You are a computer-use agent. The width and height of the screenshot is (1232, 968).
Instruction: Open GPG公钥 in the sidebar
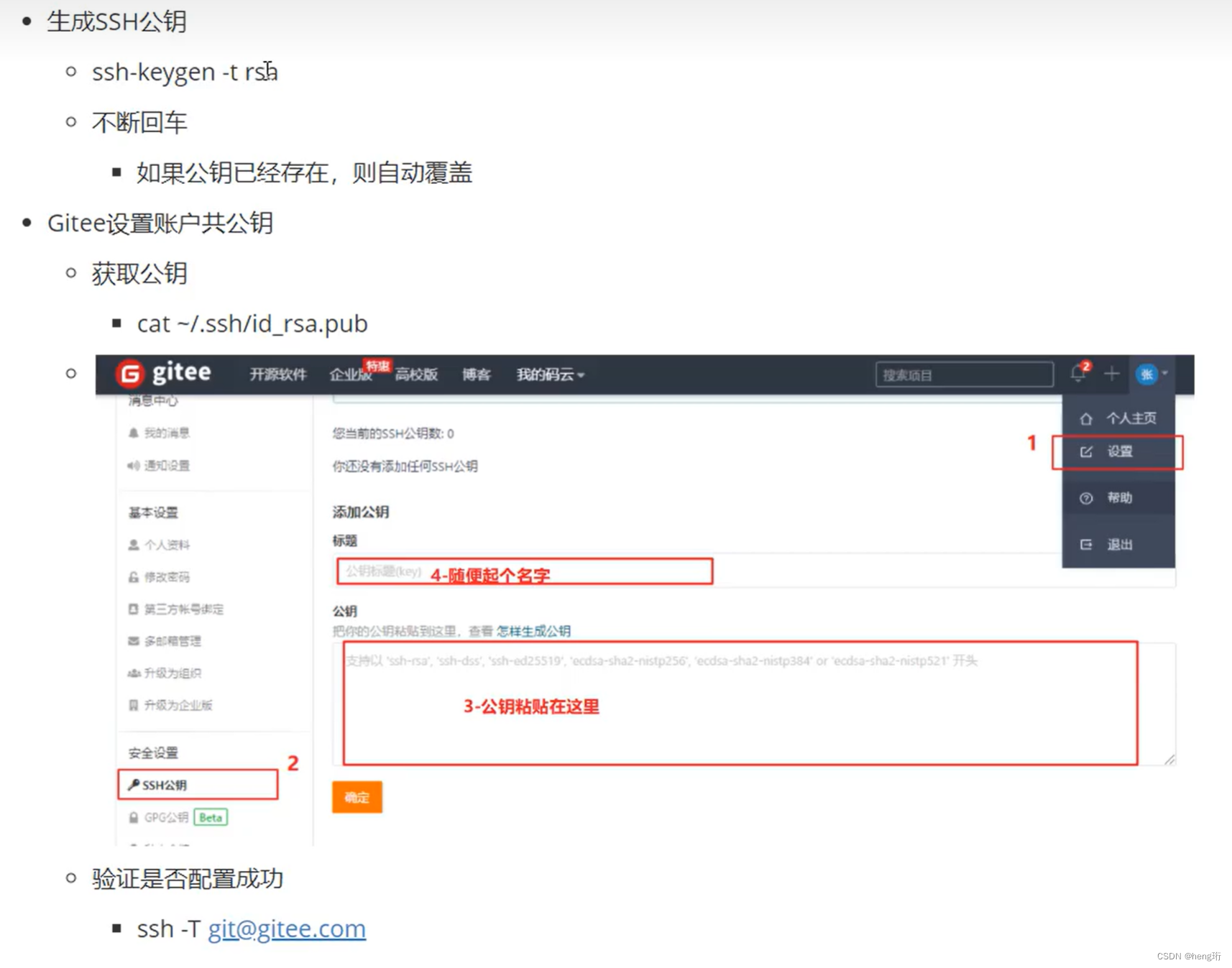(166, 818)
